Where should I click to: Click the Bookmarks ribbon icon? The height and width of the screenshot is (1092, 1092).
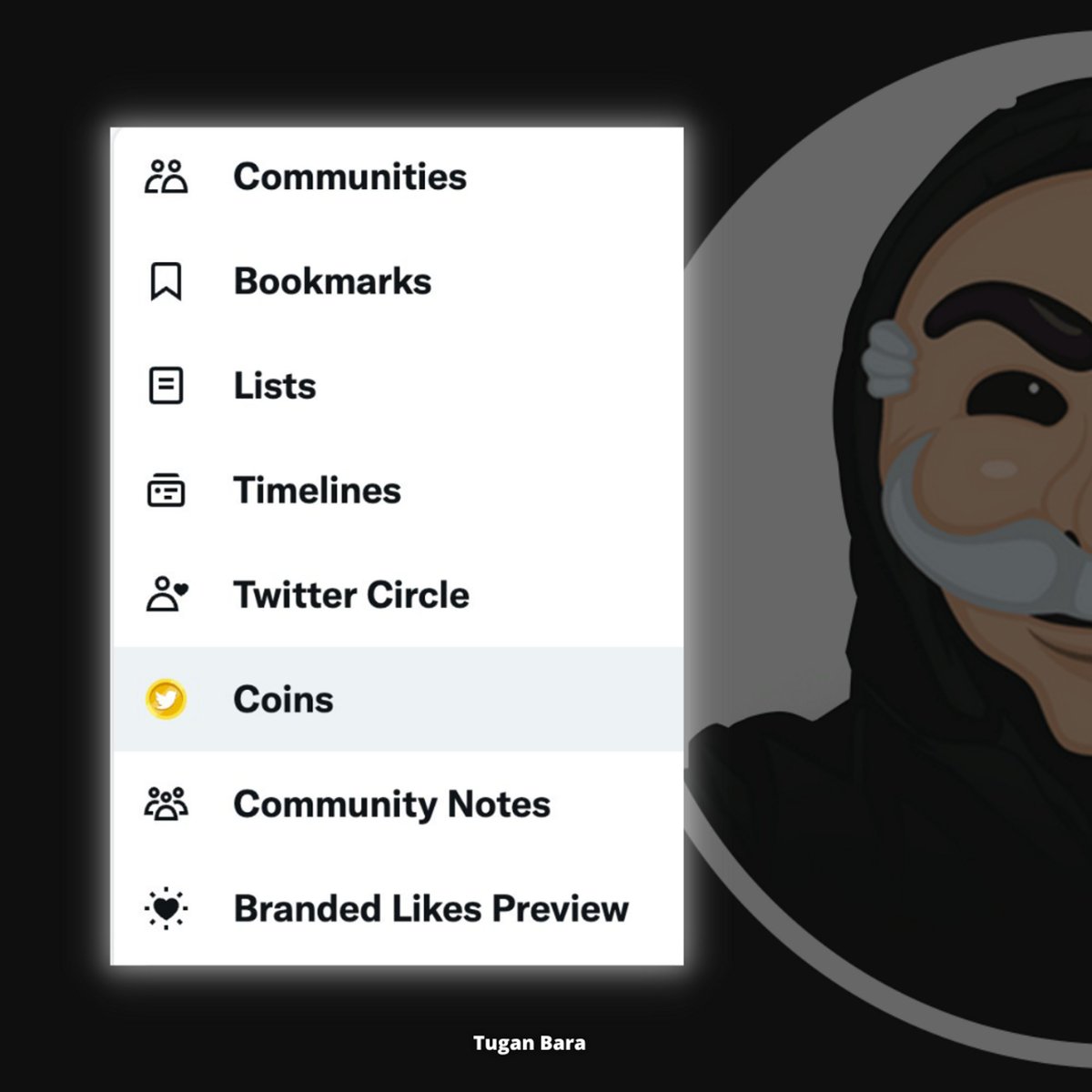[166, 281]
